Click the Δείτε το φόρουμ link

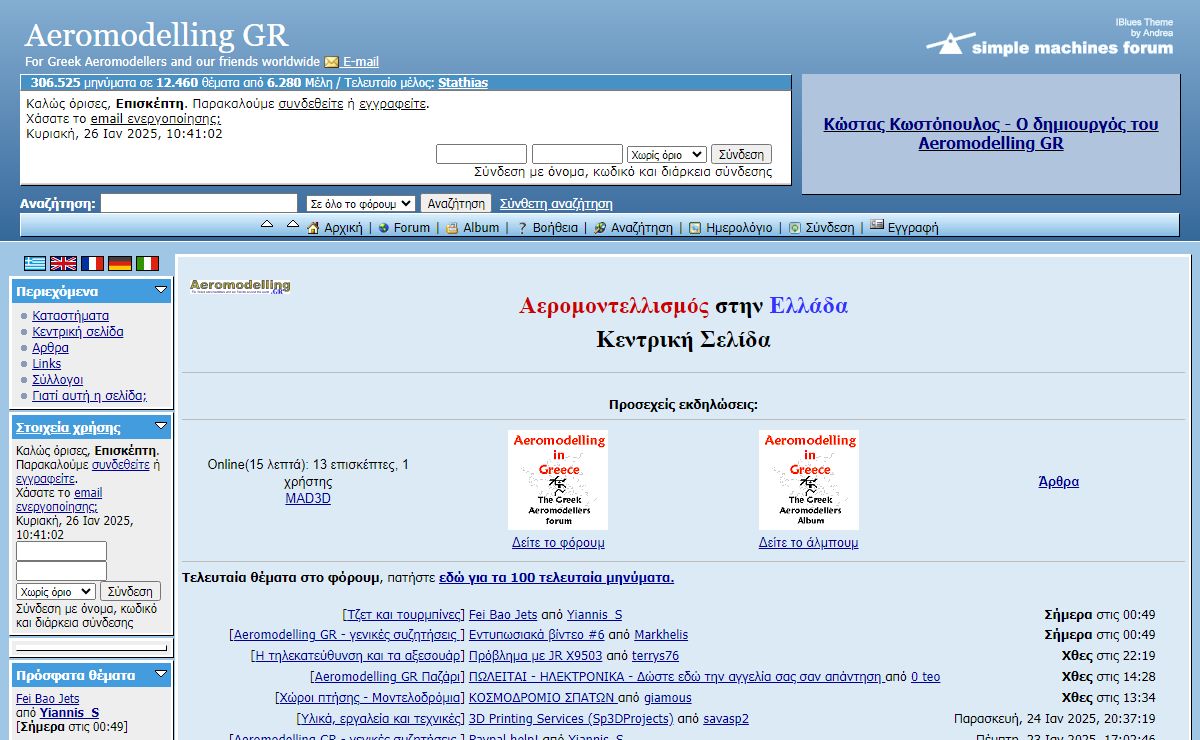(x=558, y=543)
